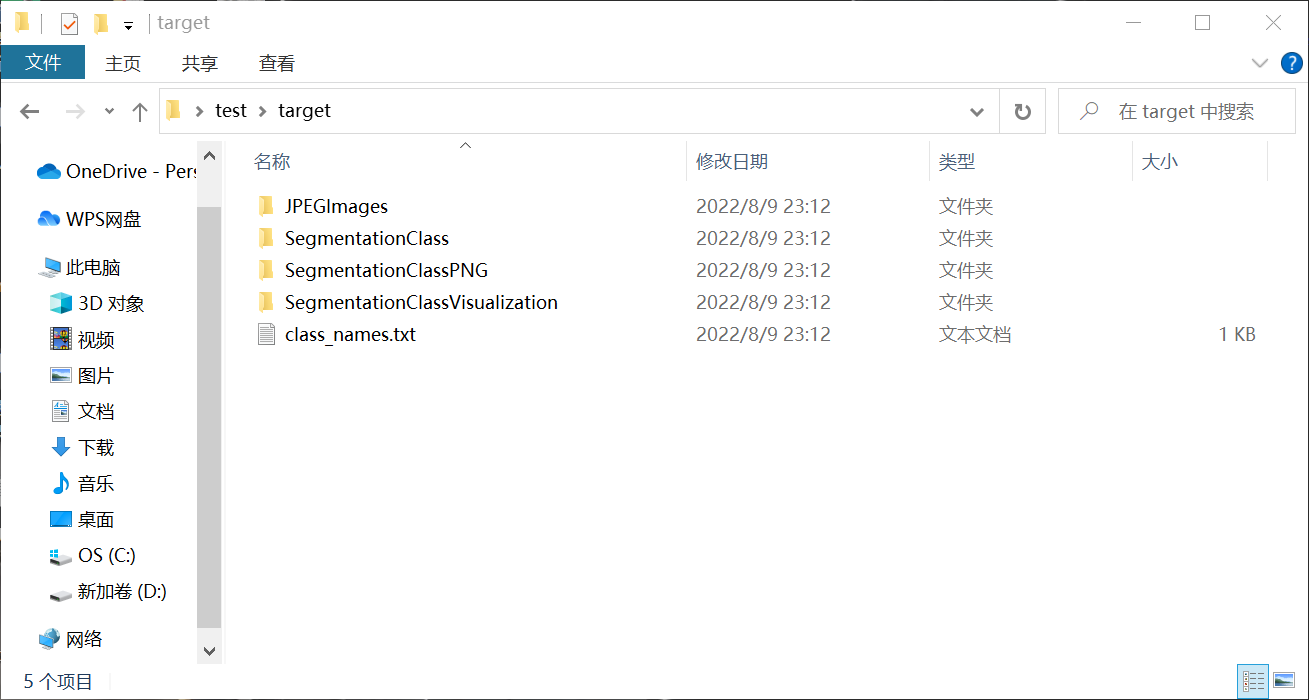Open the Customize Quick Access Toolbar dropdown
The height and width of the screenshot is (700, 1309).
tap(128, 25)
